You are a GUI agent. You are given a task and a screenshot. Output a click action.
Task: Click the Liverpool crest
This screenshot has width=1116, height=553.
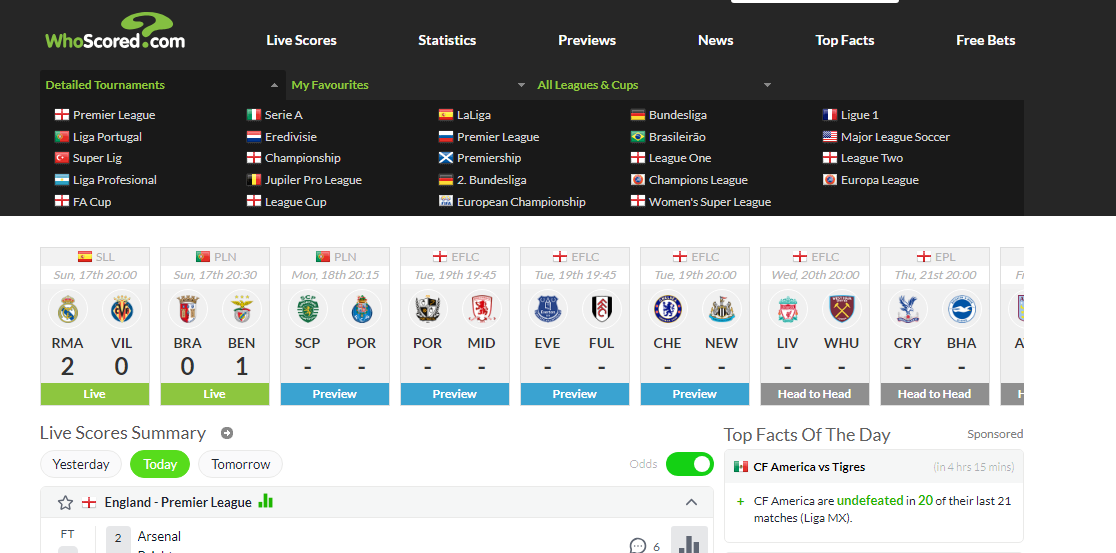click(x=787, y=310)
